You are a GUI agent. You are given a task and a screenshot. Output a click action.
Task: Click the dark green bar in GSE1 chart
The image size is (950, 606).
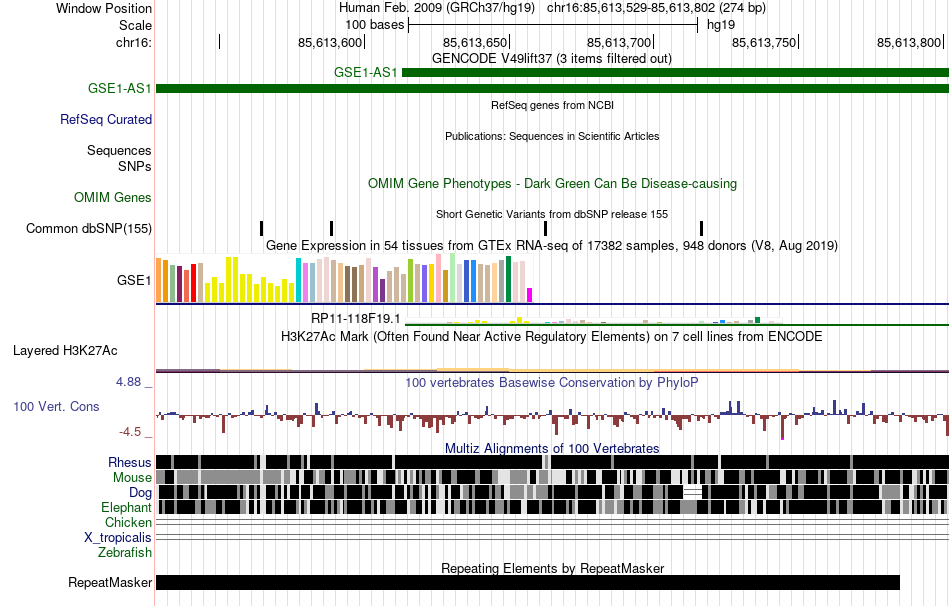point(508,279)
